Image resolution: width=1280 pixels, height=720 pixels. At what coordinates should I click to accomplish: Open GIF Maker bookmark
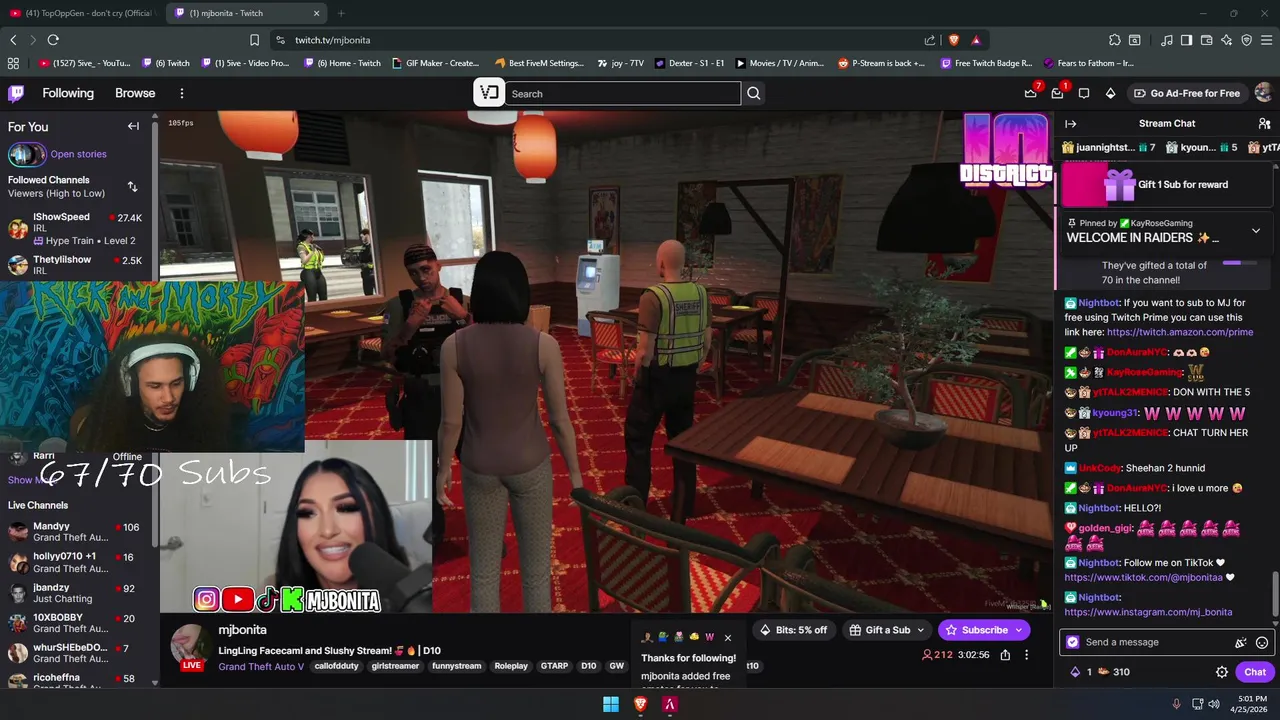(x=435, y=63)
